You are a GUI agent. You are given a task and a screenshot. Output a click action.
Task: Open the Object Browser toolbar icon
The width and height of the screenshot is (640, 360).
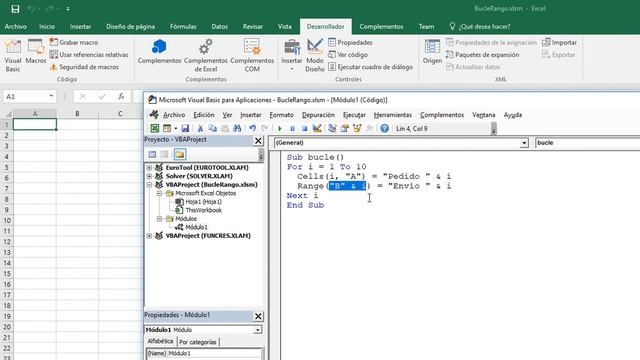(x=357, y=129)
